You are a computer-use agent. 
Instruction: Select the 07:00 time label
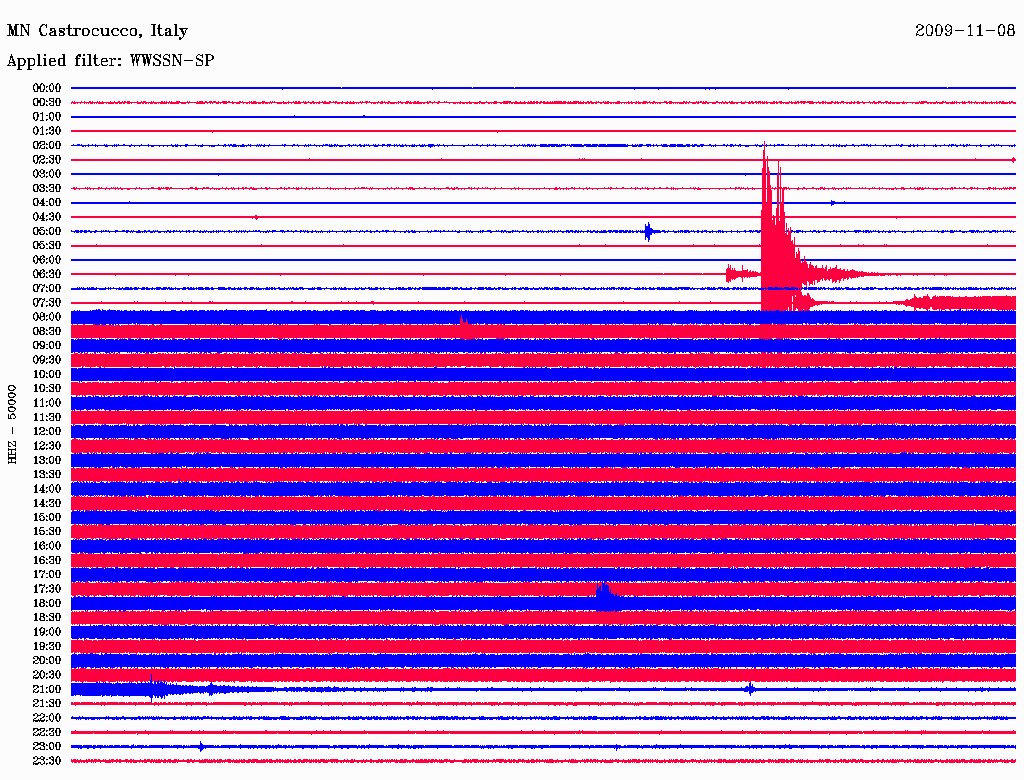coord(47,288)
